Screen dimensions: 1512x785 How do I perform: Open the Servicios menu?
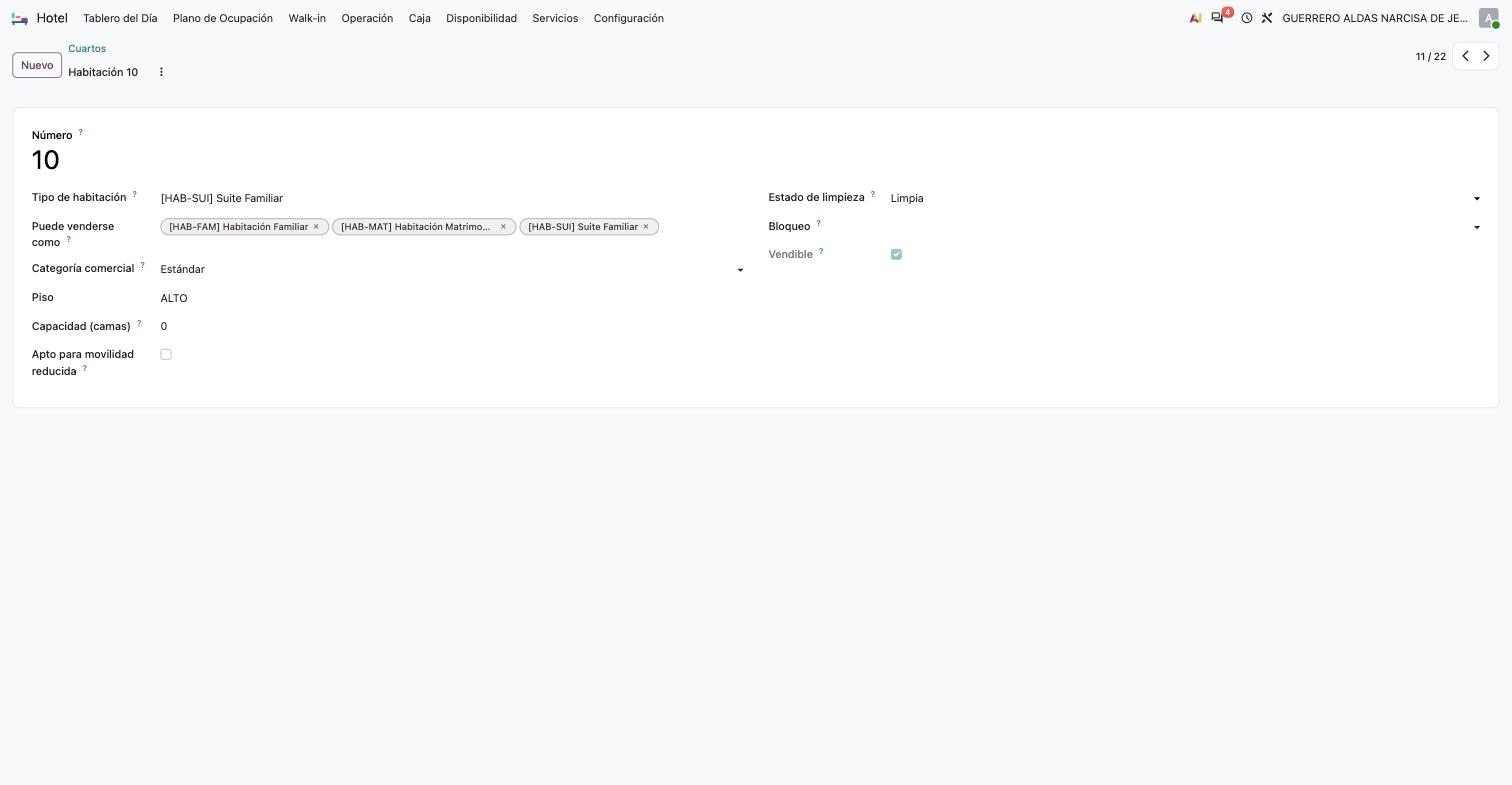pyautogui.click(x=555, y=18)
